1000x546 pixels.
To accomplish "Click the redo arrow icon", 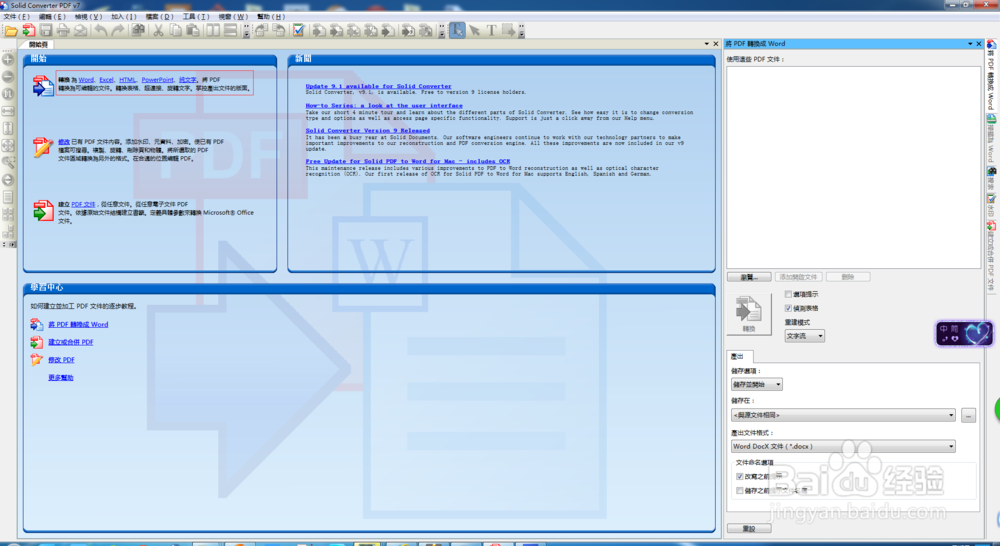I will (118, 31).
